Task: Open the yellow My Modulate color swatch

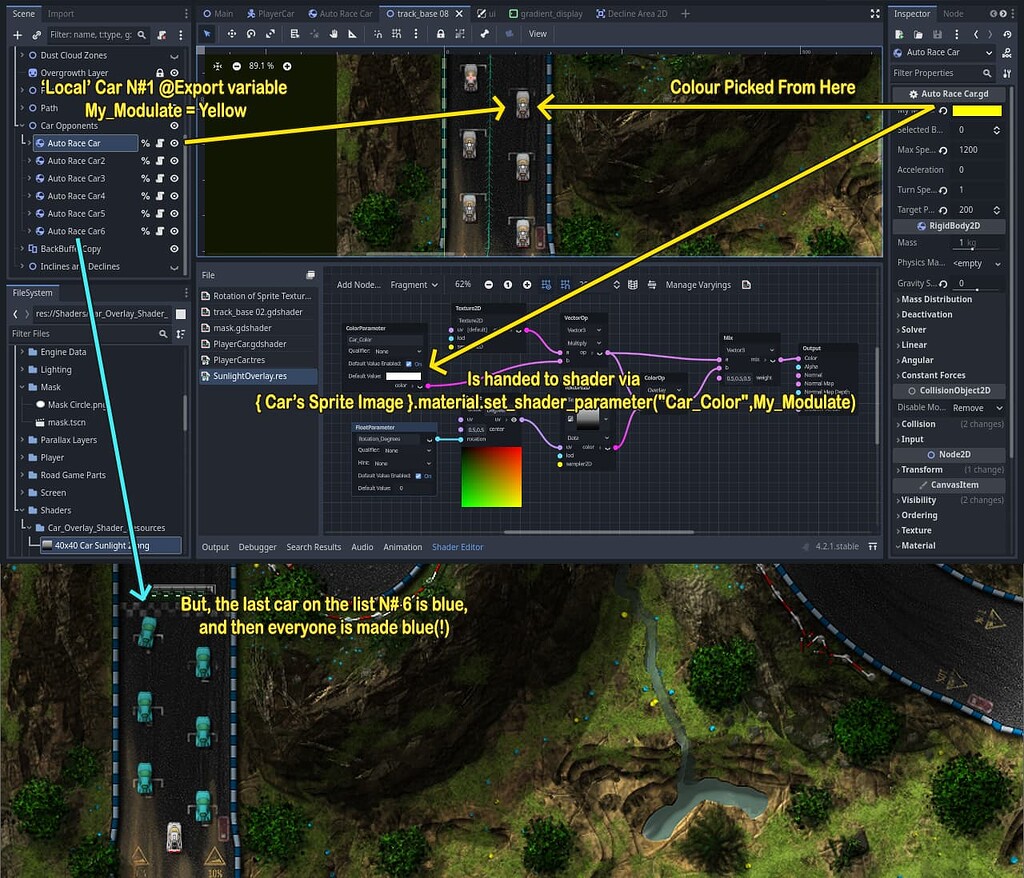Action: (976, 111)
